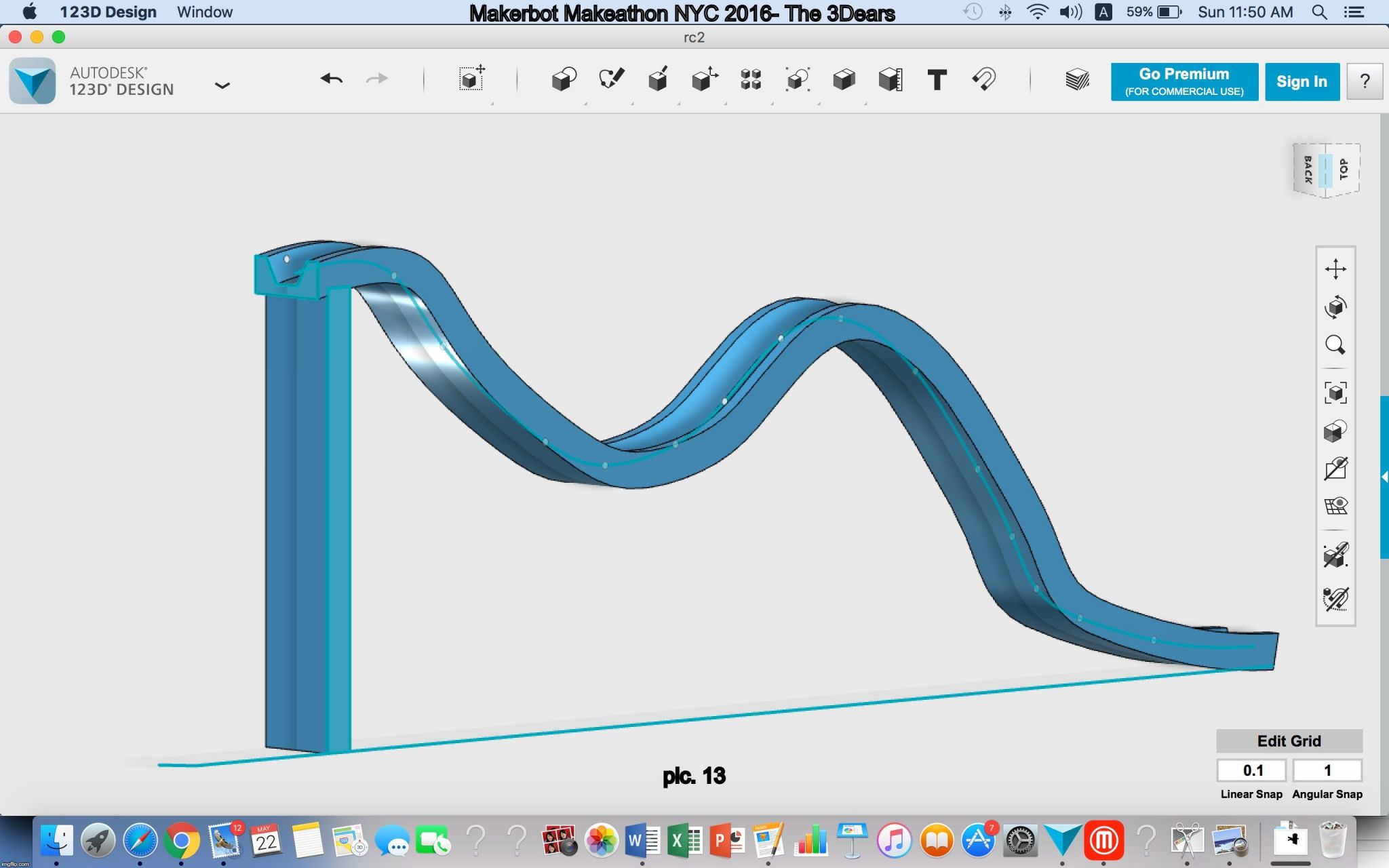The height and width of the screenshot is (868, 1389).
Task: Open the Autodesk 123D Design application menu
Action: pos(33,81)
